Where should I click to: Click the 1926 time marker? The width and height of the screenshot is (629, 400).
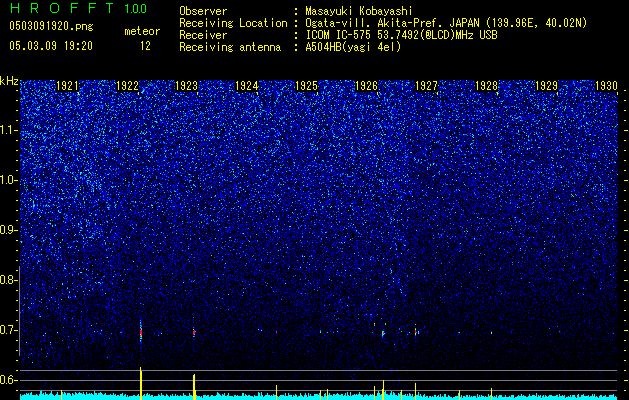tap(367, 86)
